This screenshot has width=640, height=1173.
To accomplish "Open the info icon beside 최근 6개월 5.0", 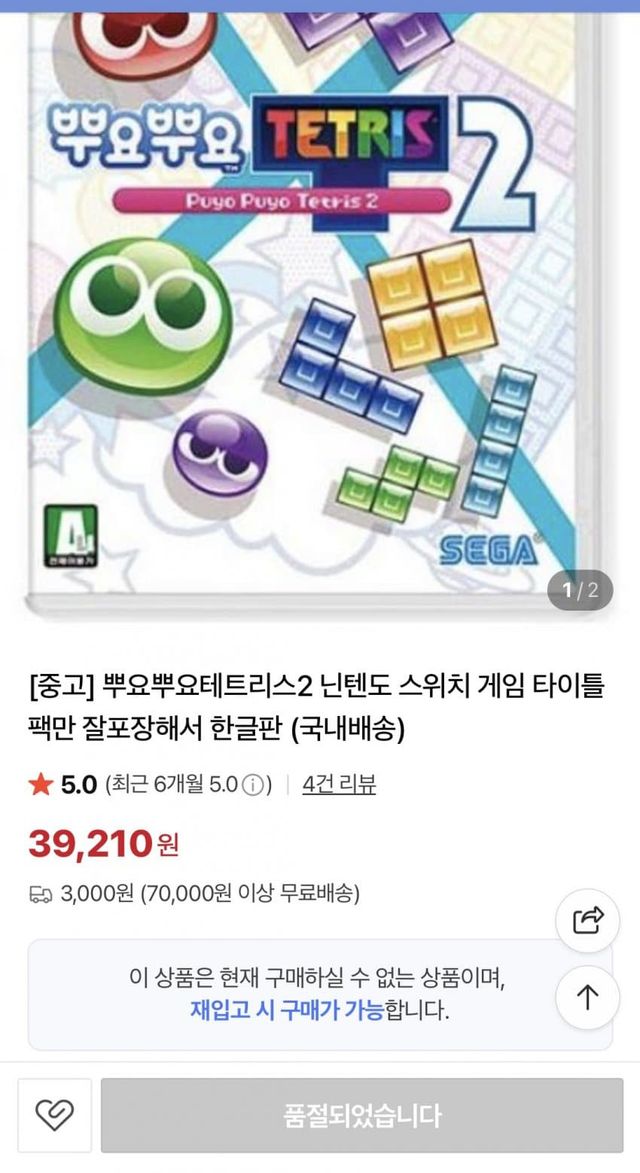I will (254, 785).
